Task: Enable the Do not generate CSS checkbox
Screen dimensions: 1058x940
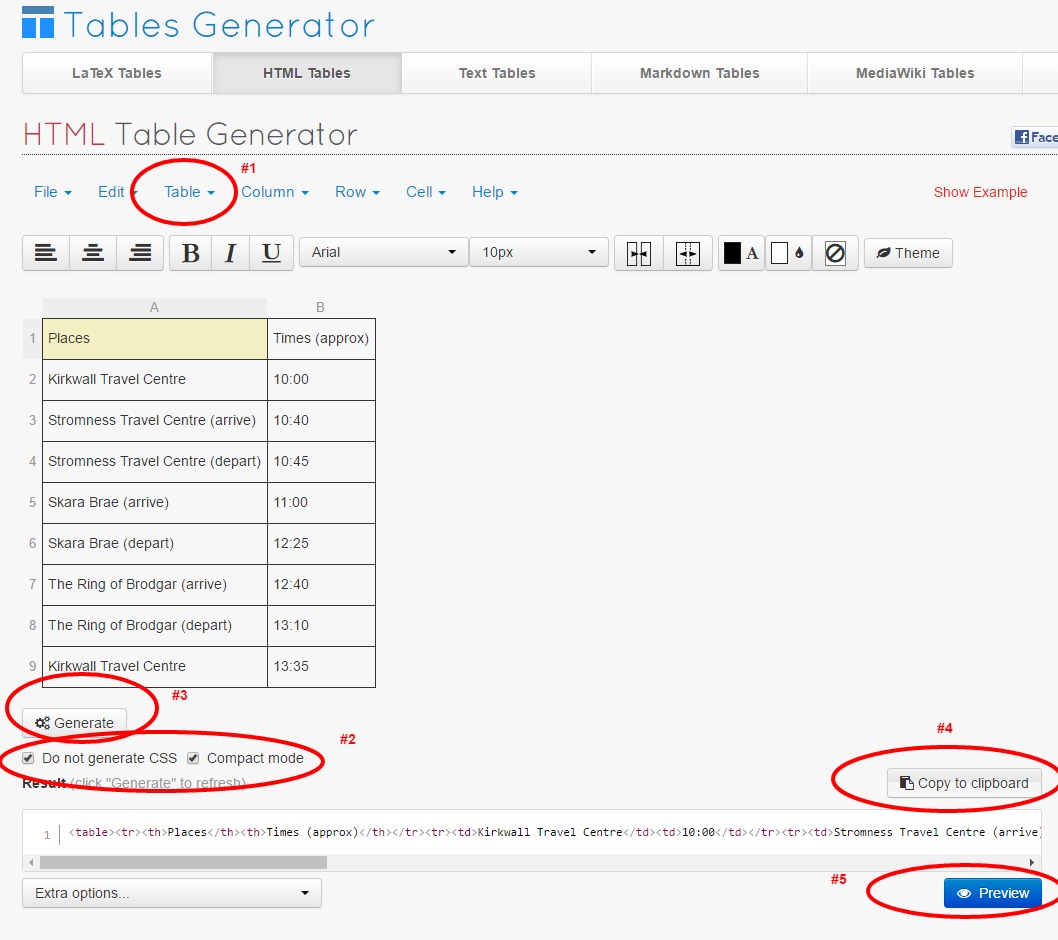Action: [28, 758]
